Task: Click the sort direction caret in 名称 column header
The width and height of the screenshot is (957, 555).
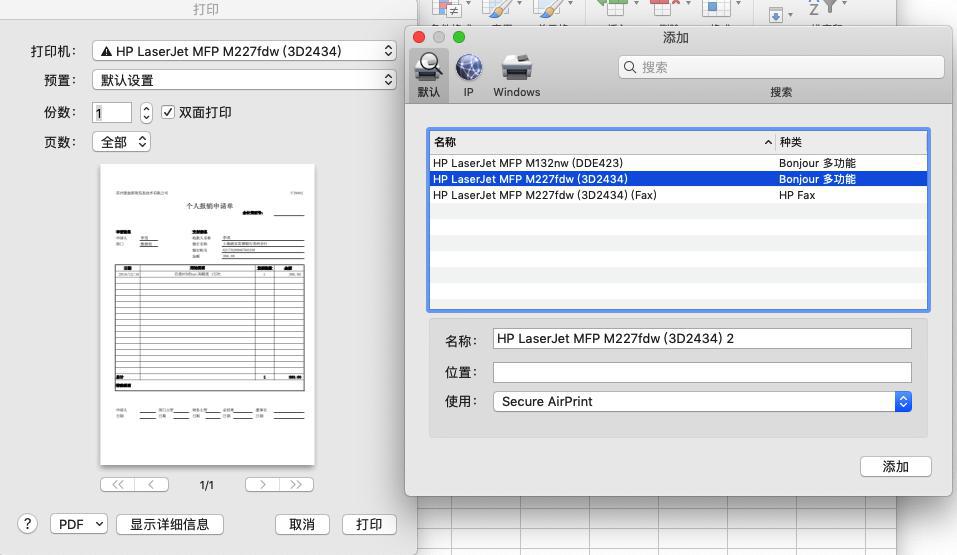Action: 768,142
